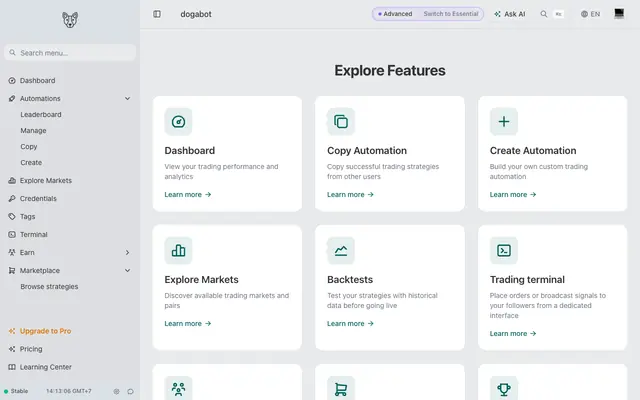640x400 pixels.
Task: Go to Leaderboard submenu item
Action: tap(41, 115)
